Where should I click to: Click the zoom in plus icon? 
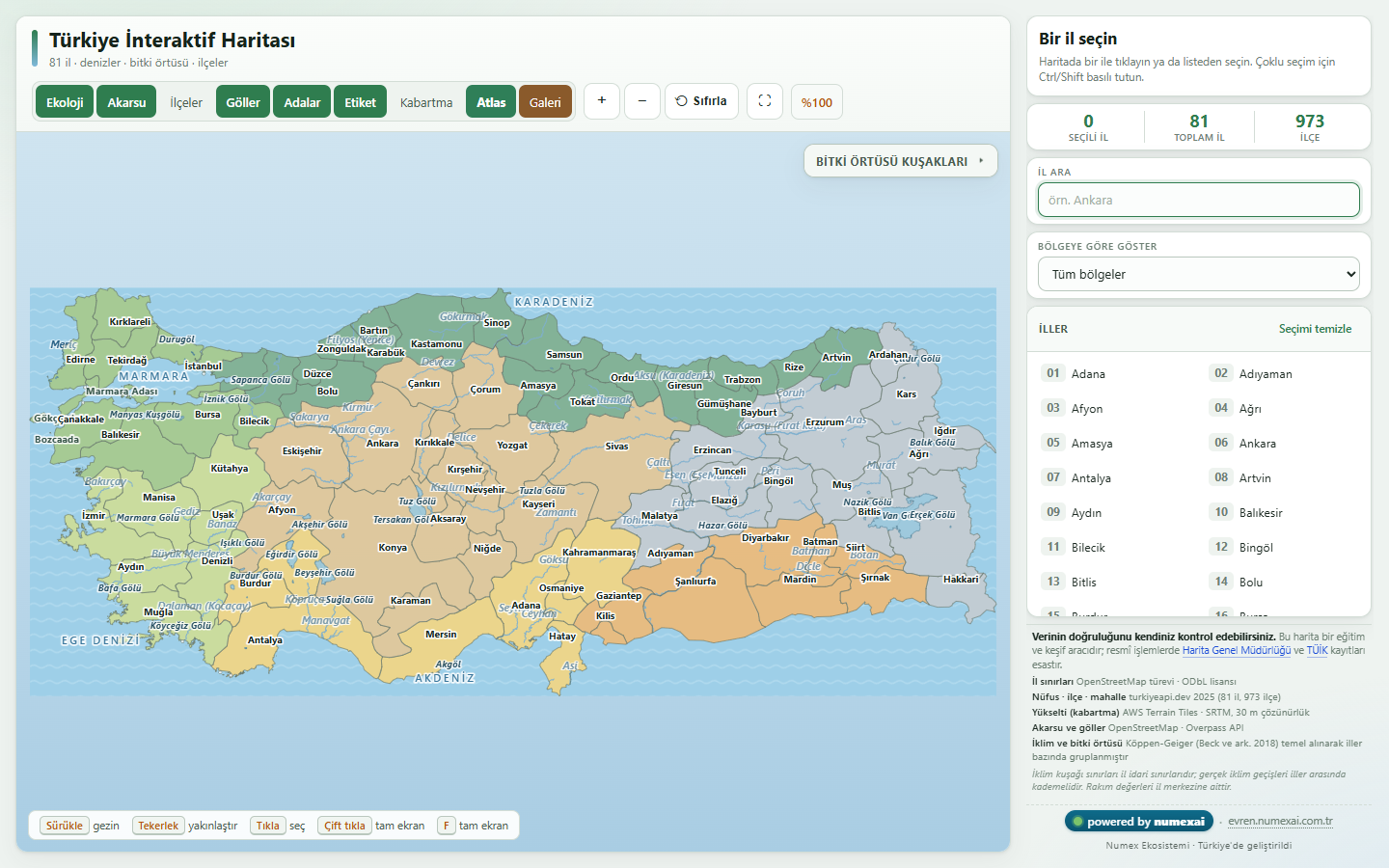tap(602, 101)
